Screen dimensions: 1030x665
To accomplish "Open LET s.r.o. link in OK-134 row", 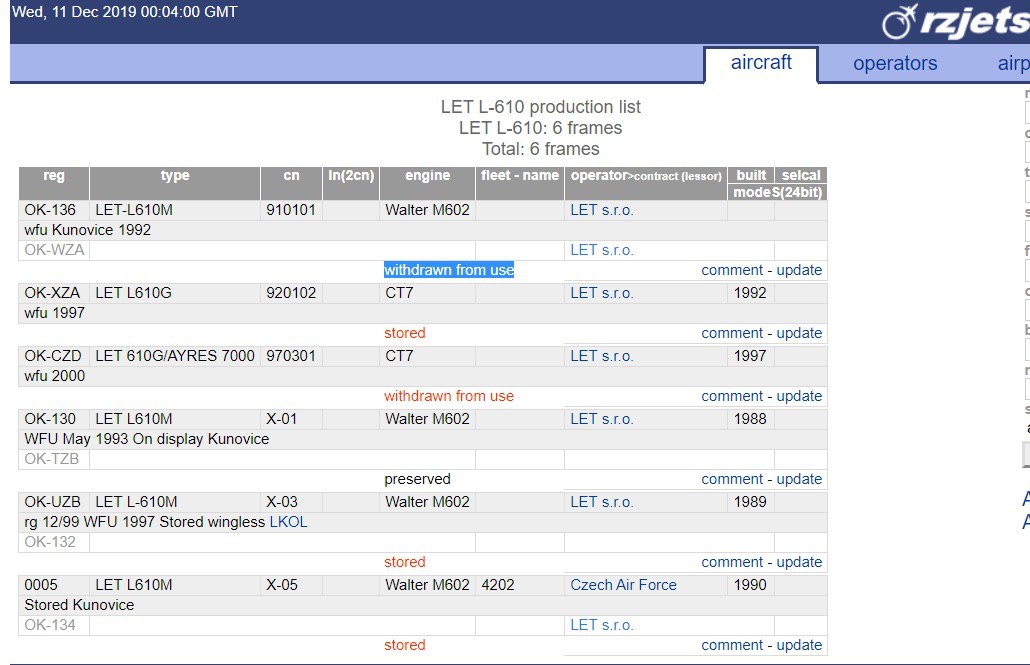I will click(601, 626).
